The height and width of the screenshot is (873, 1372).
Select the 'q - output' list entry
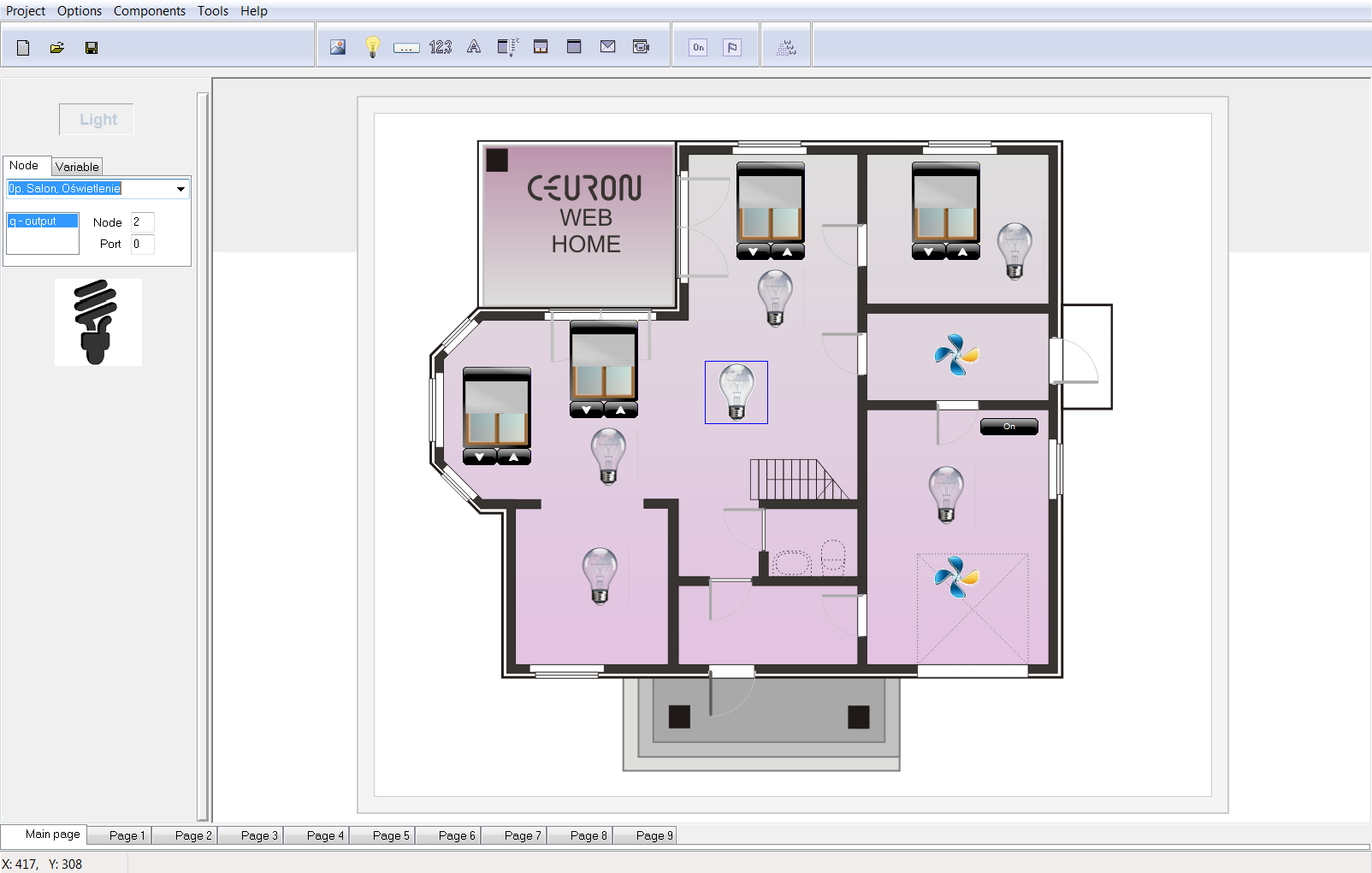click(x=43, y=221)
